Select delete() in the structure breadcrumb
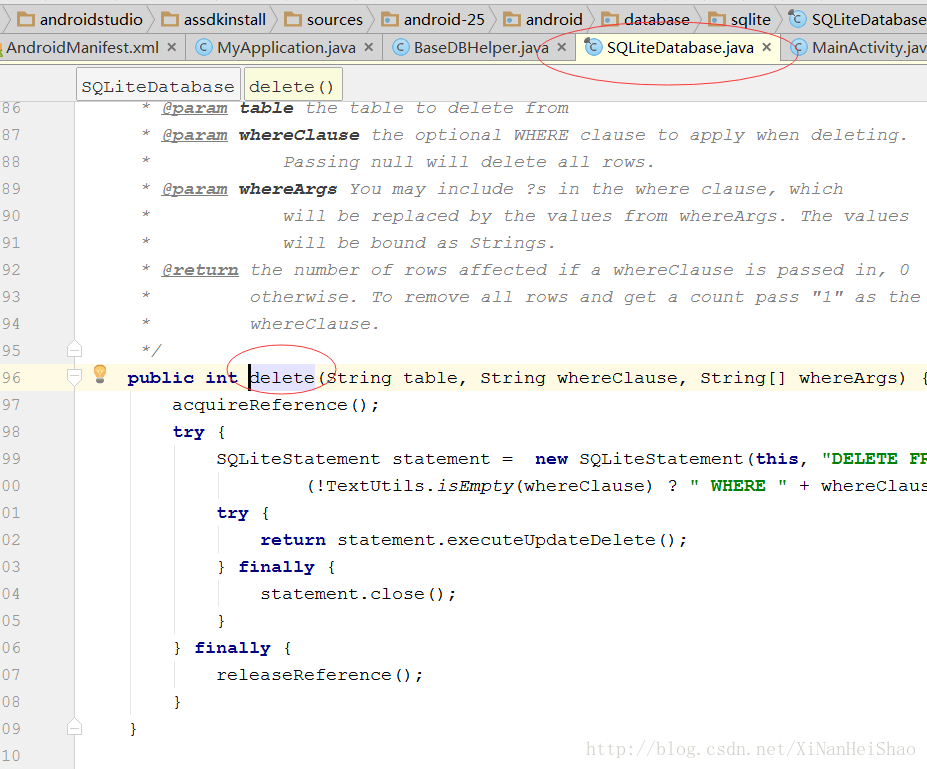 click(292, 87)
